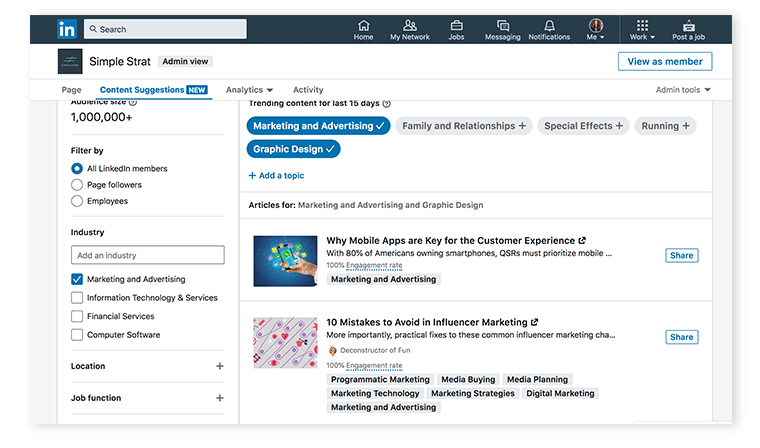Viewport: 760px width, 448px height.
Task: Click the Trending content help icon
Action: [x=386, y=103]
